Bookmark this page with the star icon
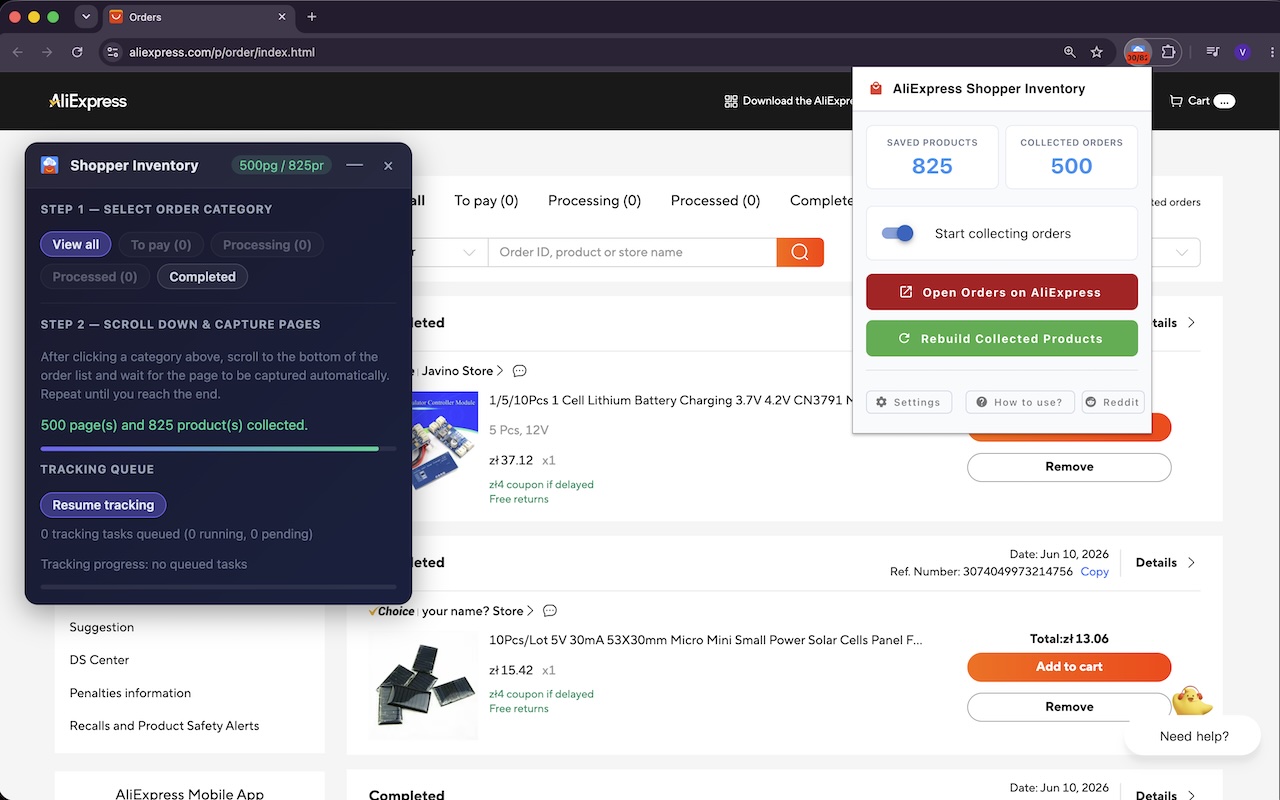This screenshot has width=1280, height=800. (1097, 52)
